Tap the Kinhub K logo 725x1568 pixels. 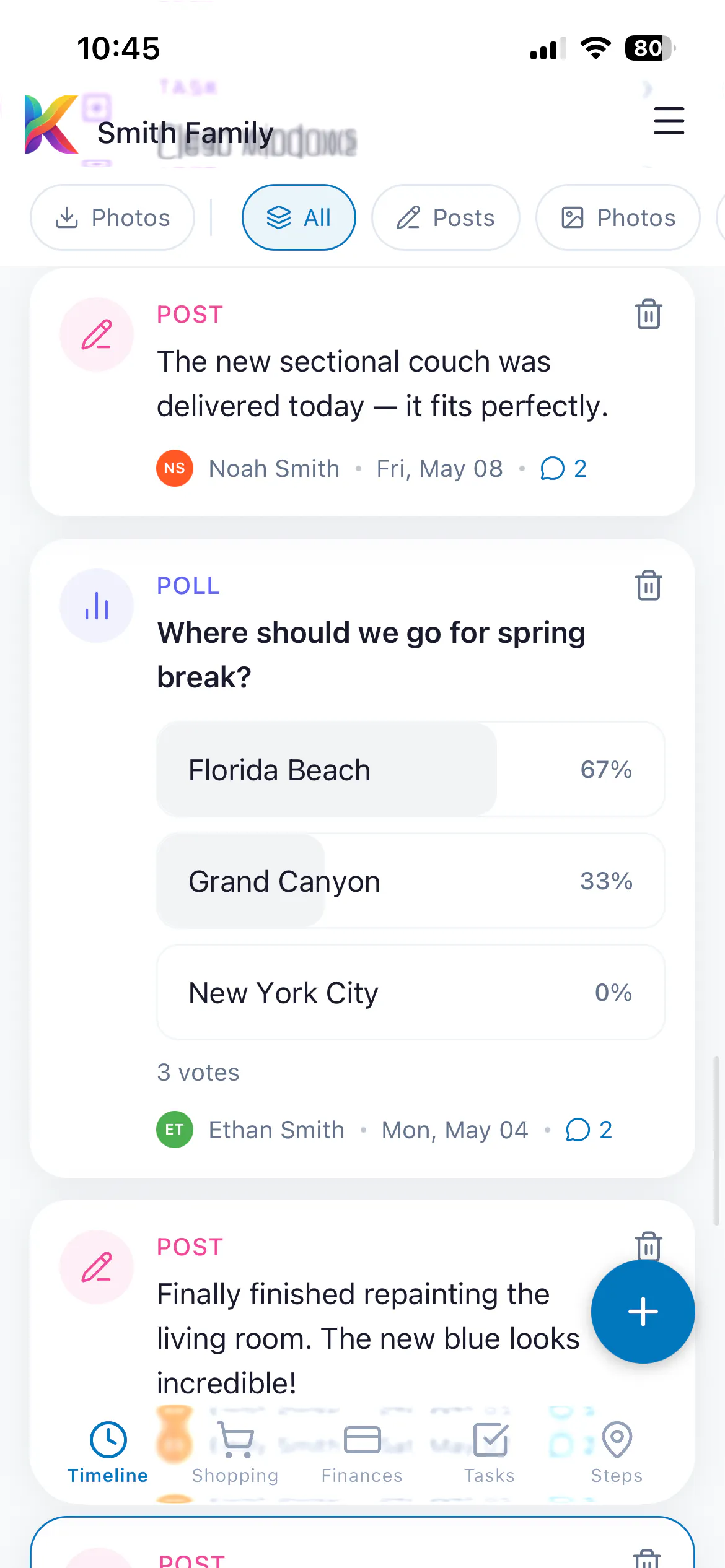click(51, 124)
